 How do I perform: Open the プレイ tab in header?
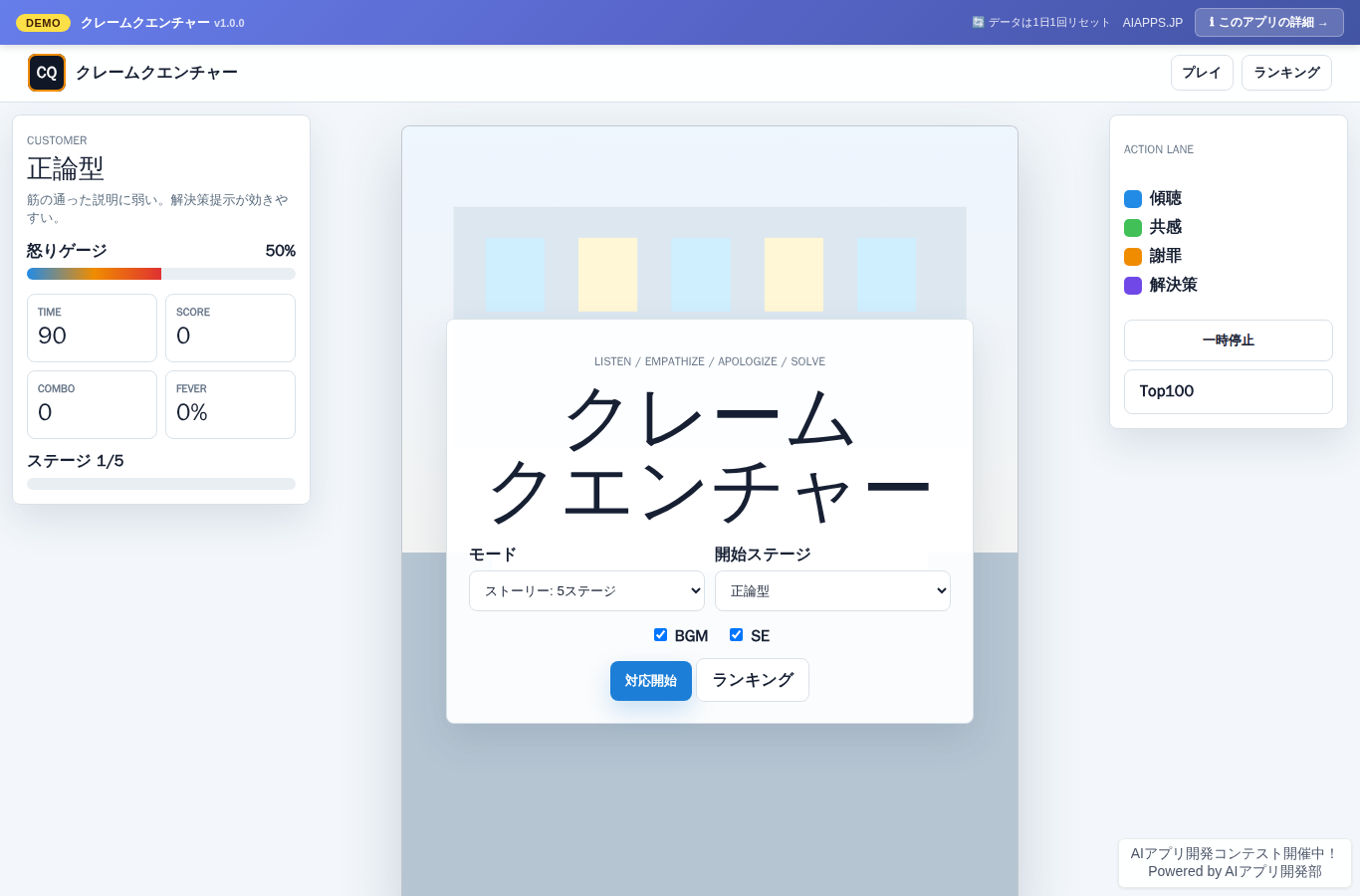tap(1202, 73)
